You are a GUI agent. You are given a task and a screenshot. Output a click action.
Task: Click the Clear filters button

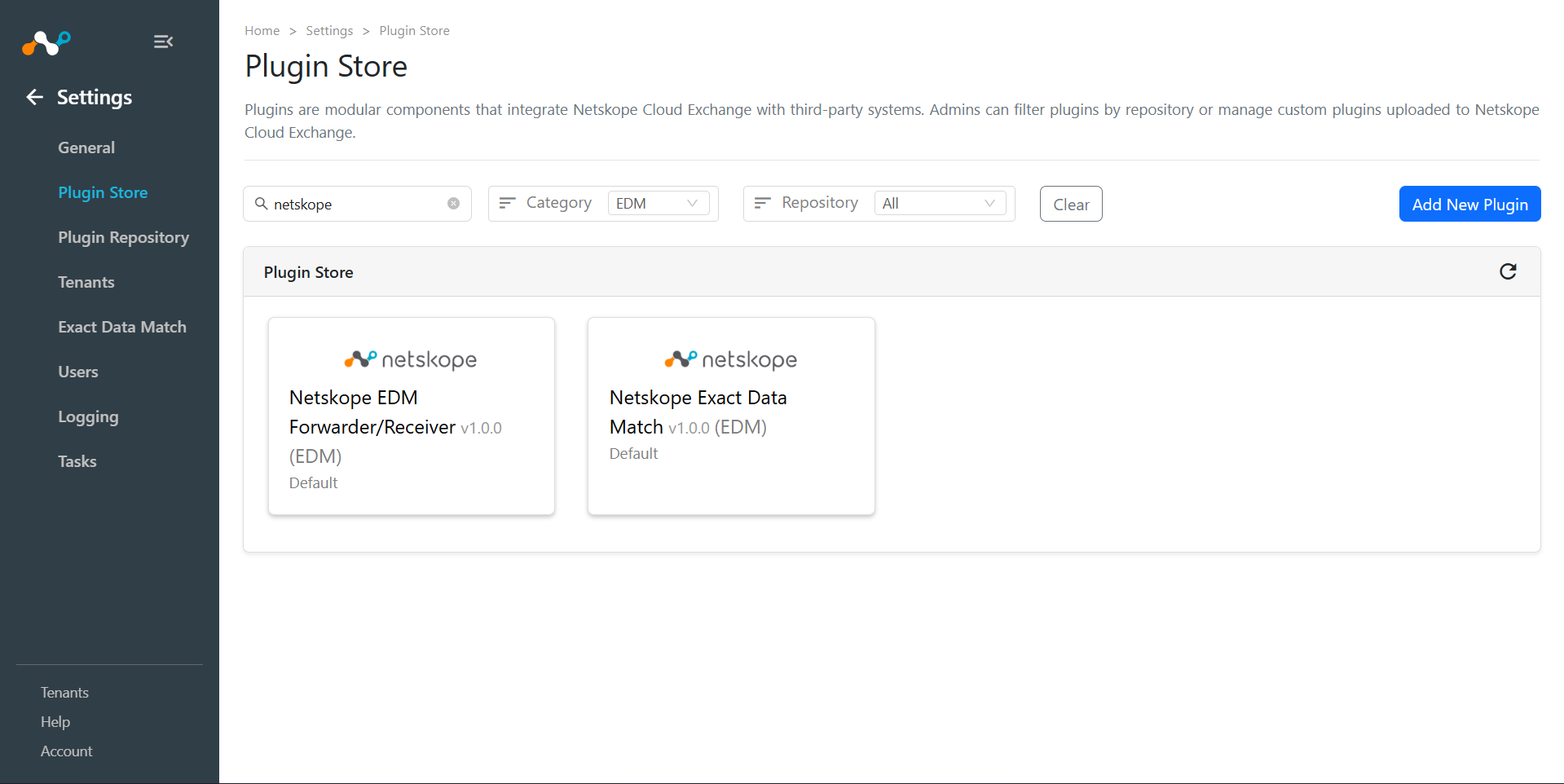click(x=1071, y=204)
